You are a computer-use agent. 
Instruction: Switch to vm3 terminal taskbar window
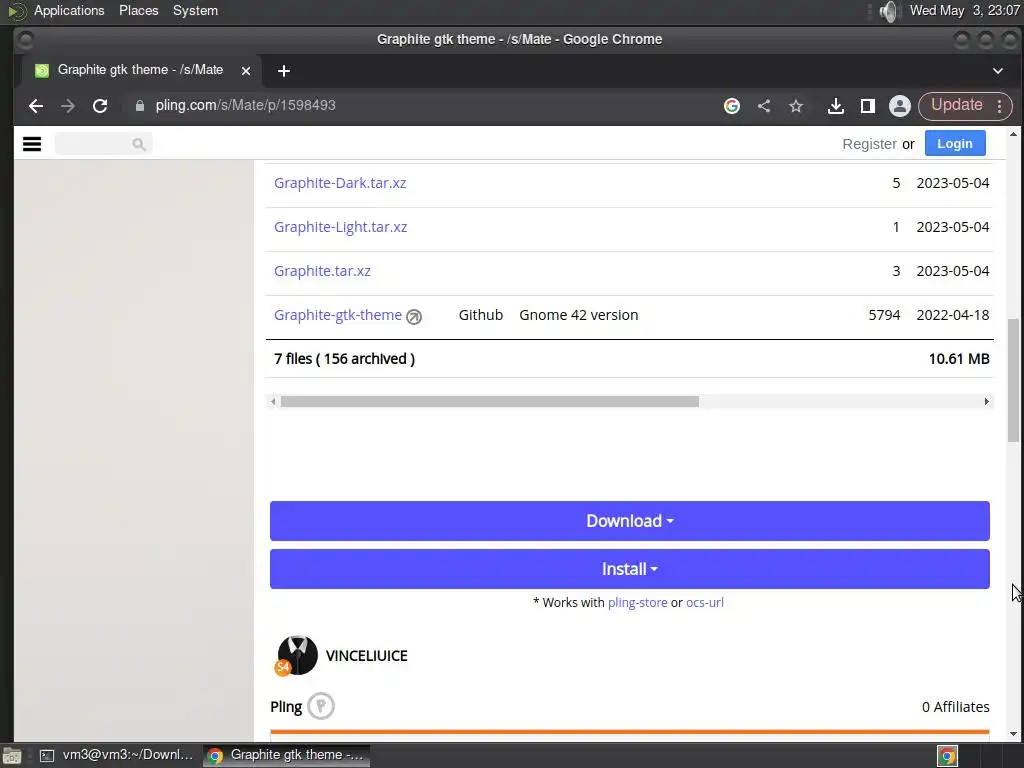pos(116,756)
